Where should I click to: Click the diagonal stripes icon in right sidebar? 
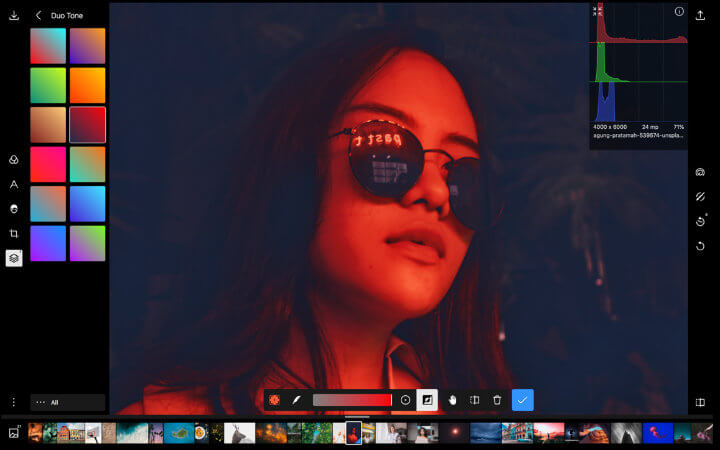(700, 197)
